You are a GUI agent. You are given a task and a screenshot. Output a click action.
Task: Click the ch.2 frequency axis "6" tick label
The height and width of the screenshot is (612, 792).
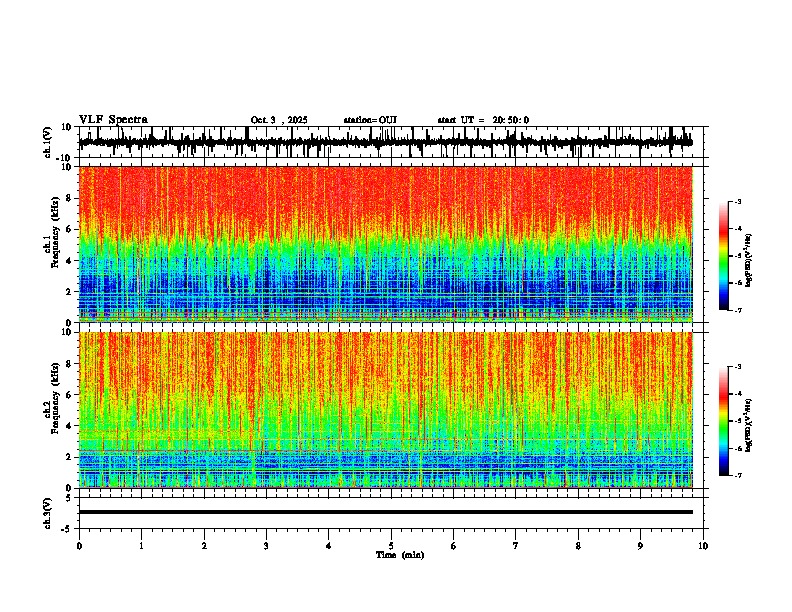click(x=69, y=395)
